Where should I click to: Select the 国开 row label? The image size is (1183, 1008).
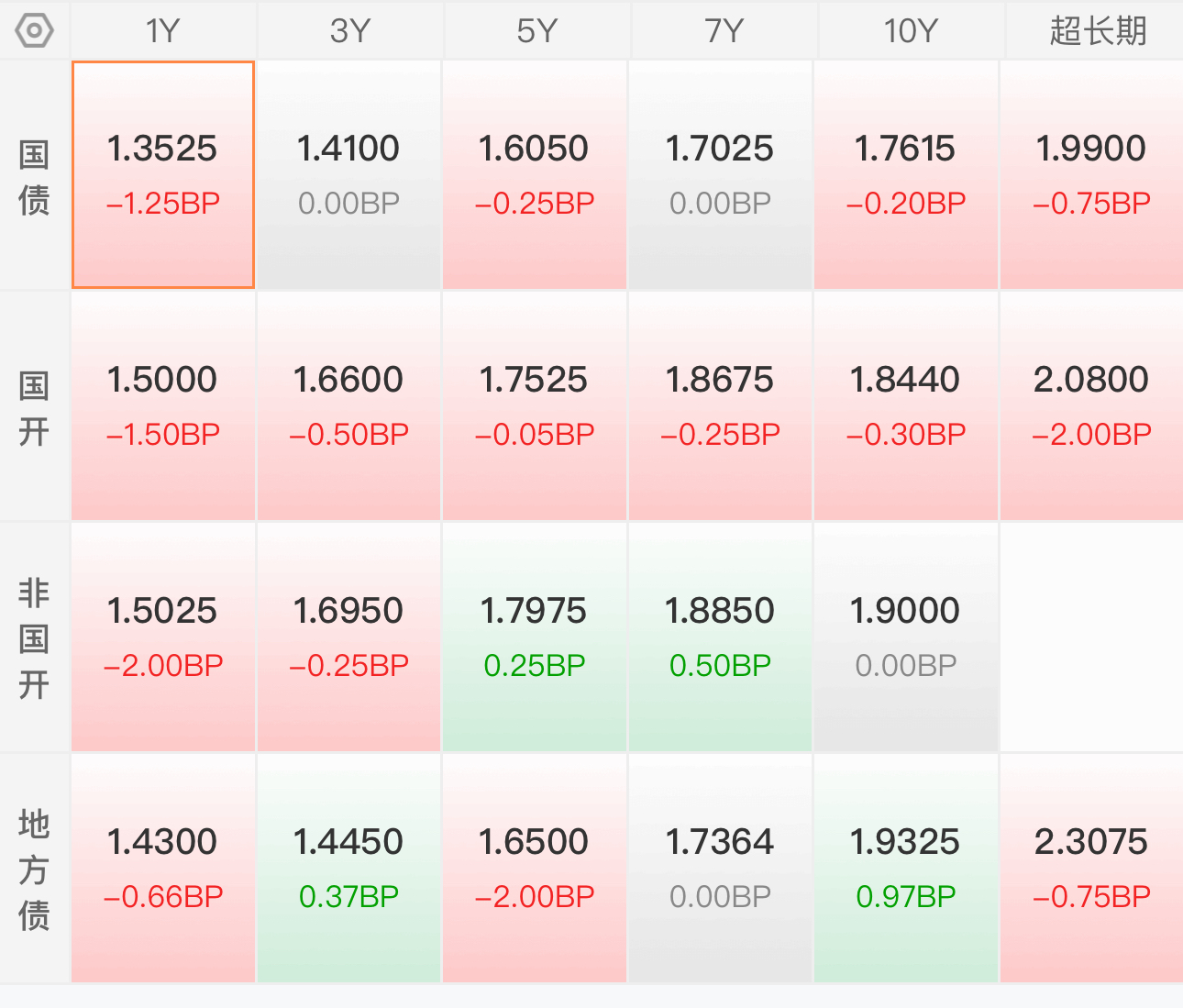click(x=34, y=407)
